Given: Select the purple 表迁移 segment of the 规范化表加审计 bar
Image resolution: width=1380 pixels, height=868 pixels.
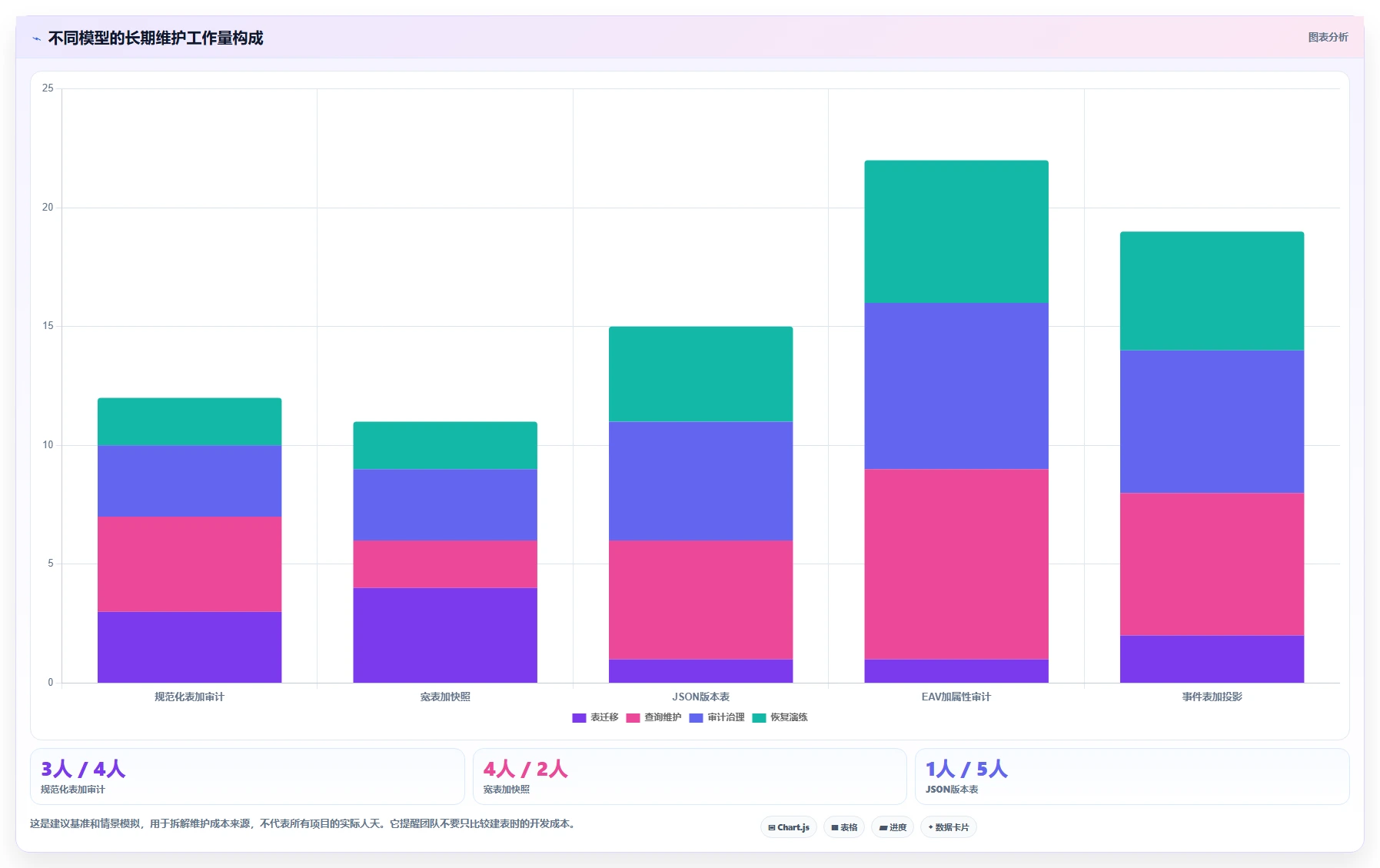Looking at the screenshot, I should [190, 647].
